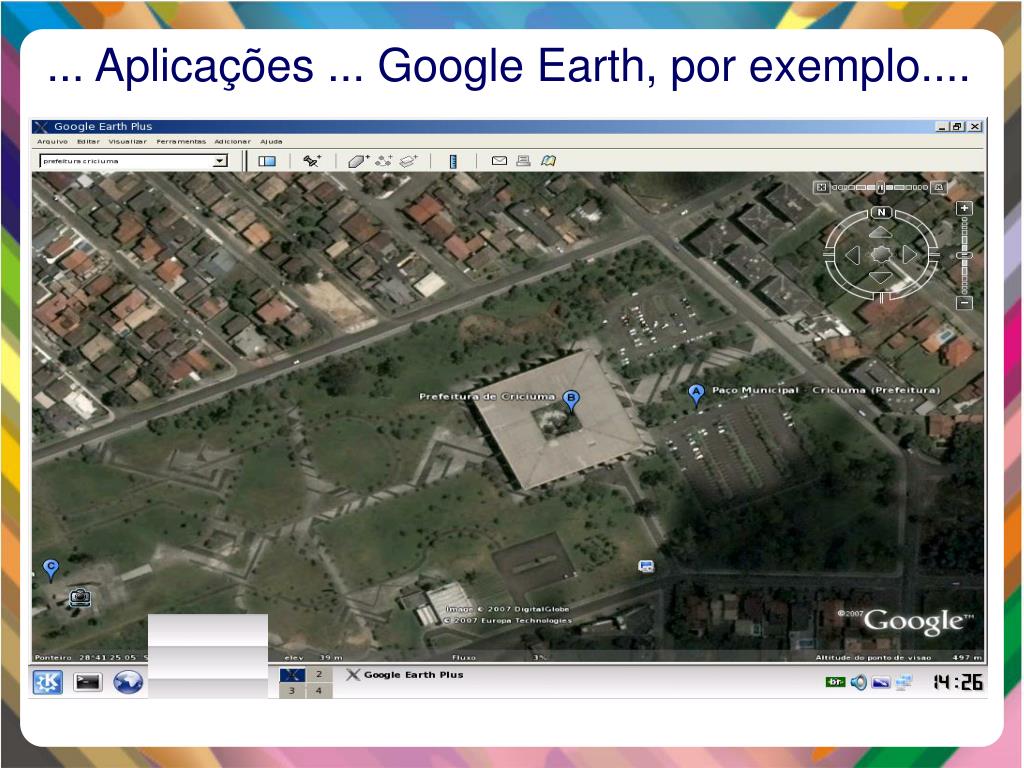Zoom in with the plus button
1024x768 pixels.
tap(964, 208)
